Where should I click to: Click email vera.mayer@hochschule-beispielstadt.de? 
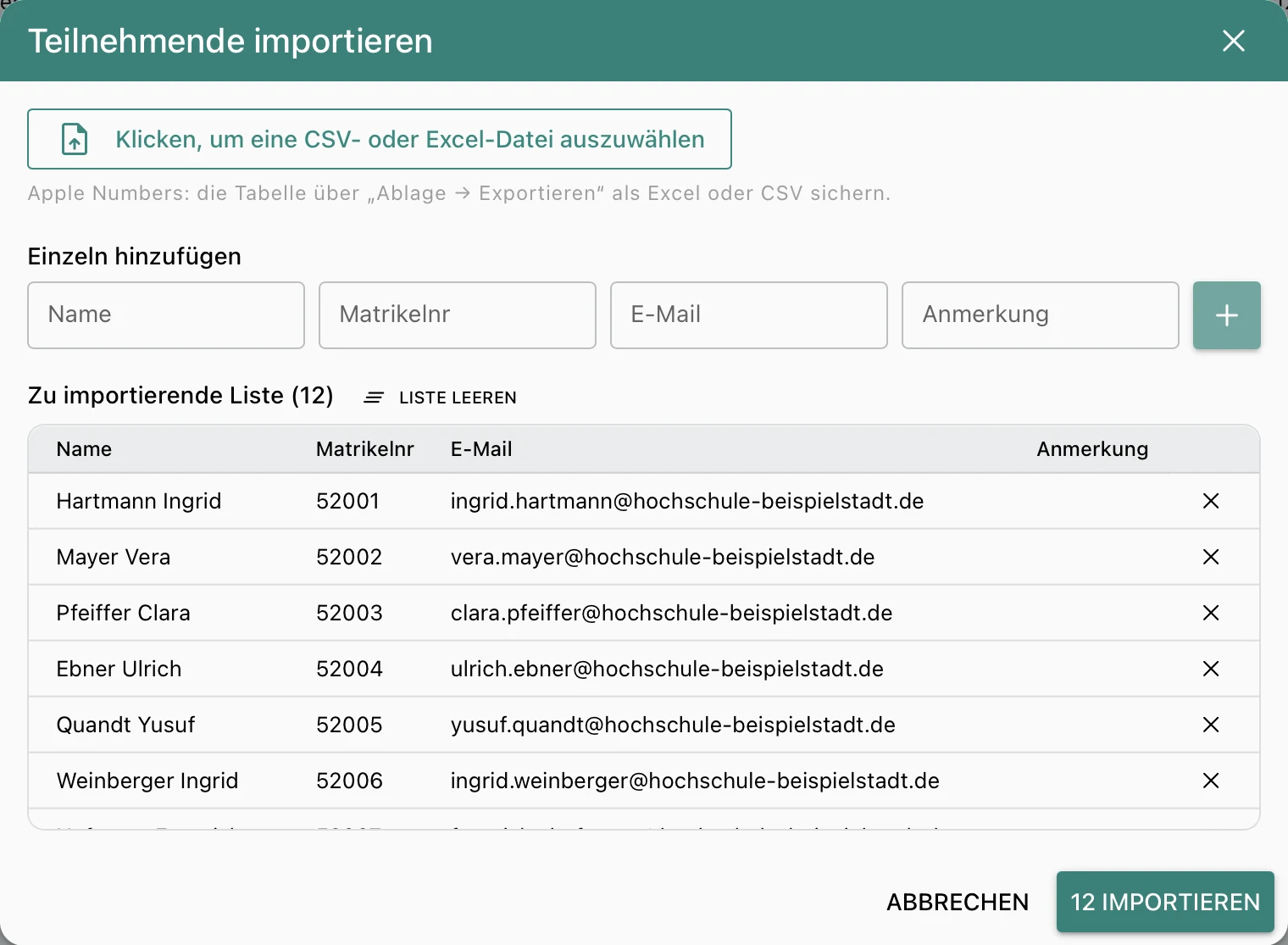click(x=663, y=557)
